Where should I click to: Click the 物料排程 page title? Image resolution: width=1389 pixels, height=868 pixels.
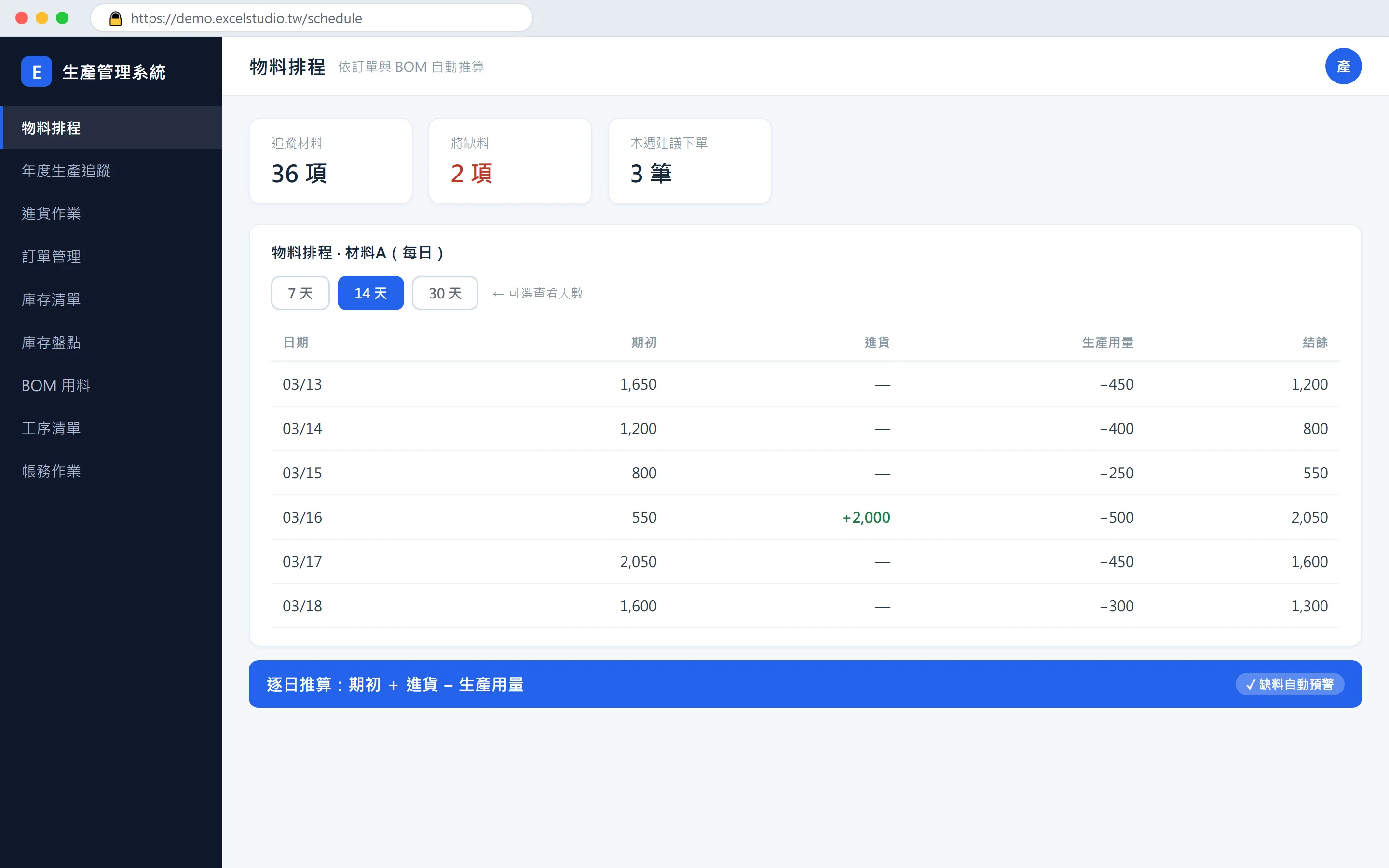point(287,67)
